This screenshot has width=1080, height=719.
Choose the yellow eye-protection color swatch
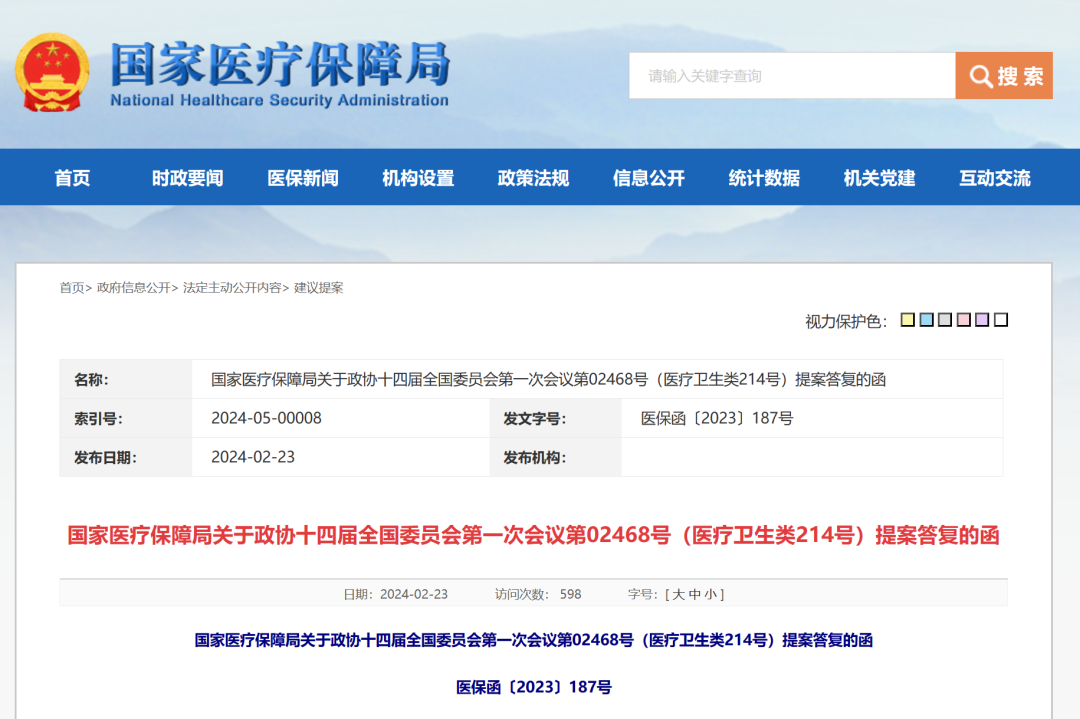[908, 320]
